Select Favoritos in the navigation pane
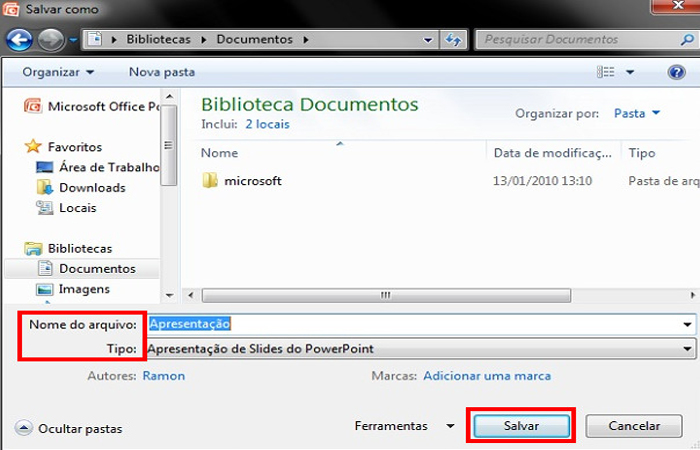This screenshot has height=450, width=700. tap(63, 146)
